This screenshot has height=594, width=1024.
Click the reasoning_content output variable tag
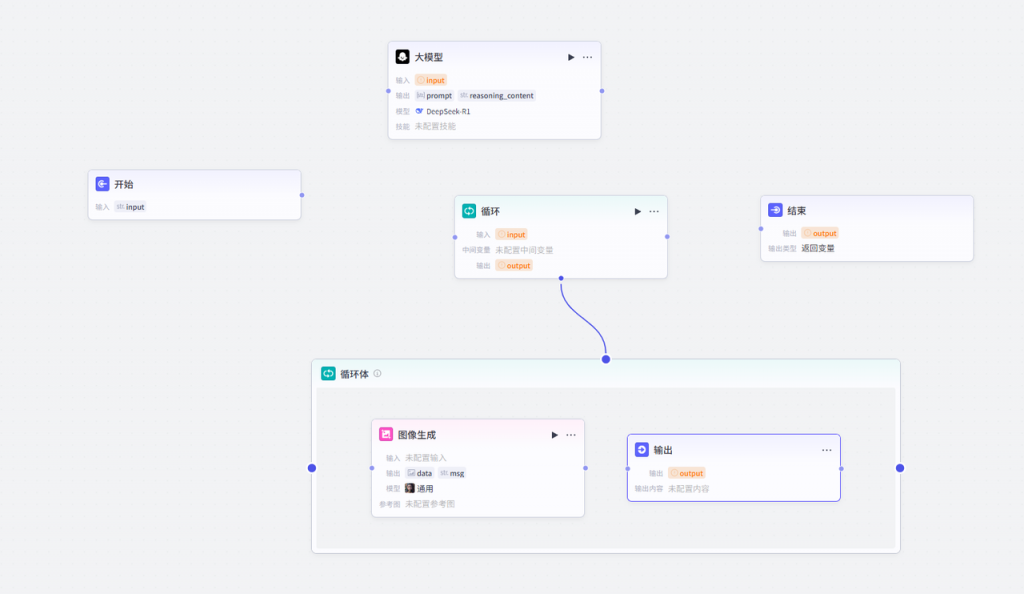point(501,96)
